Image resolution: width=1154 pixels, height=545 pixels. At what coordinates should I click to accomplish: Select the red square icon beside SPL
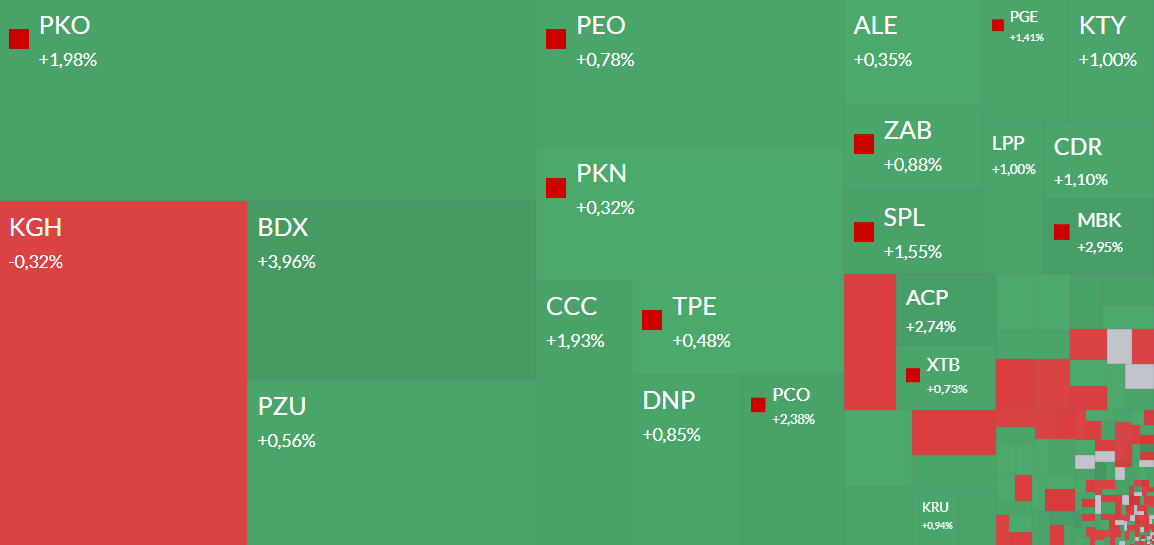(x=864, y=231)
